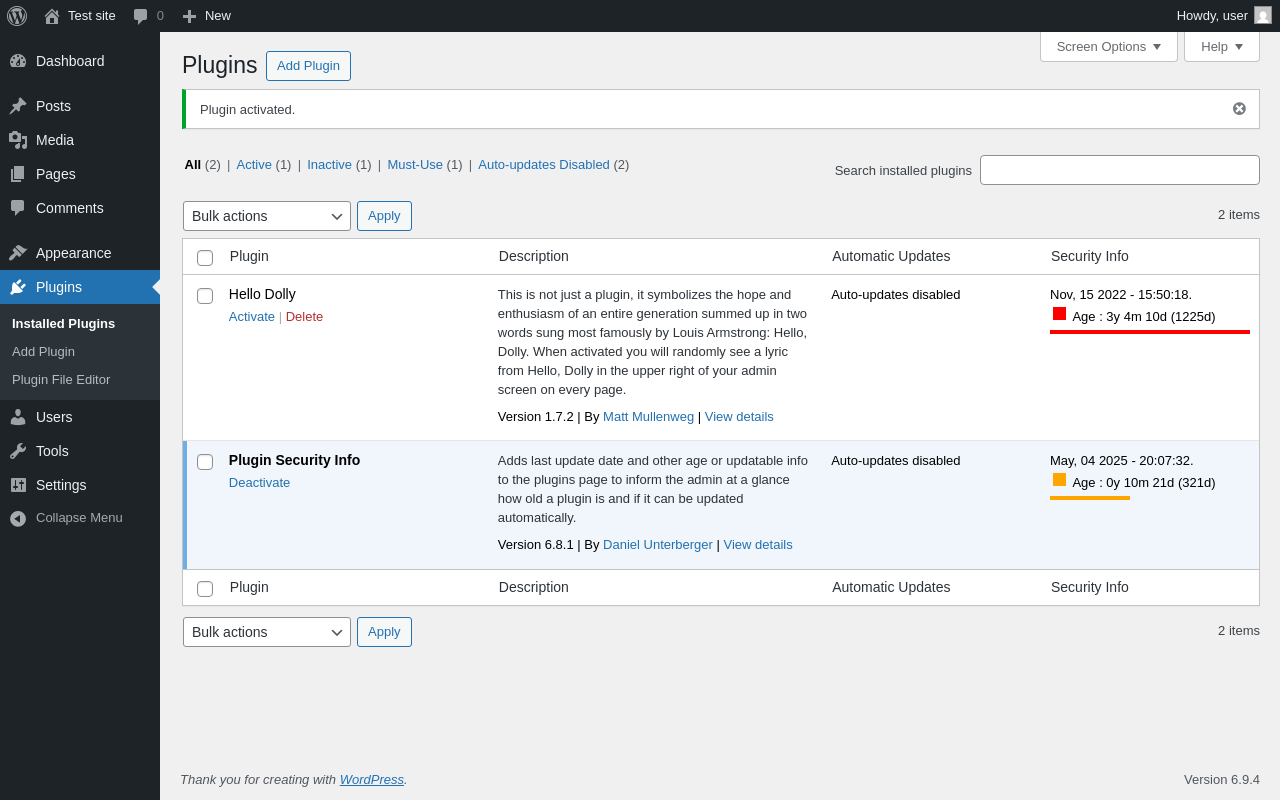Click the red age square for Hello Dolly

pyautogui.click(x=1059, y=314)
